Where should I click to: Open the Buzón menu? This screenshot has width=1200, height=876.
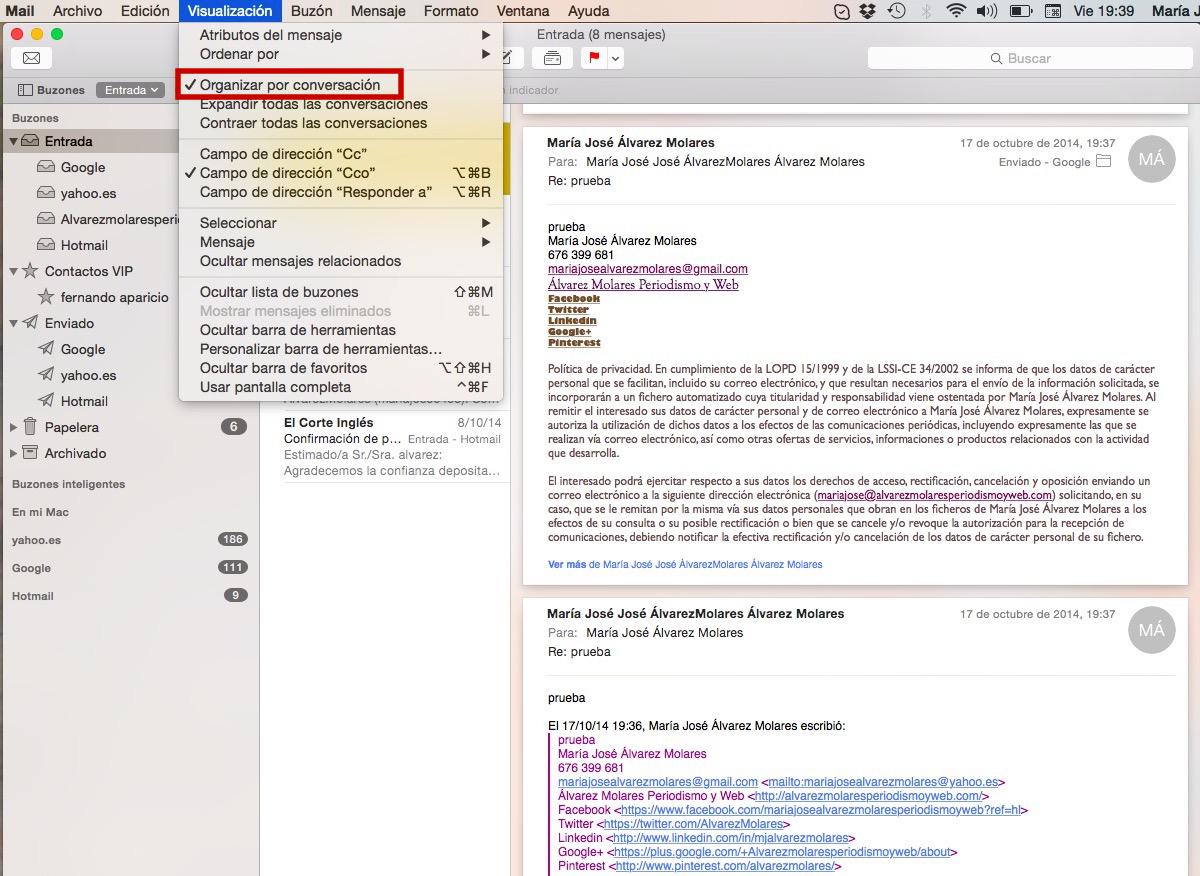click(311, 11)
